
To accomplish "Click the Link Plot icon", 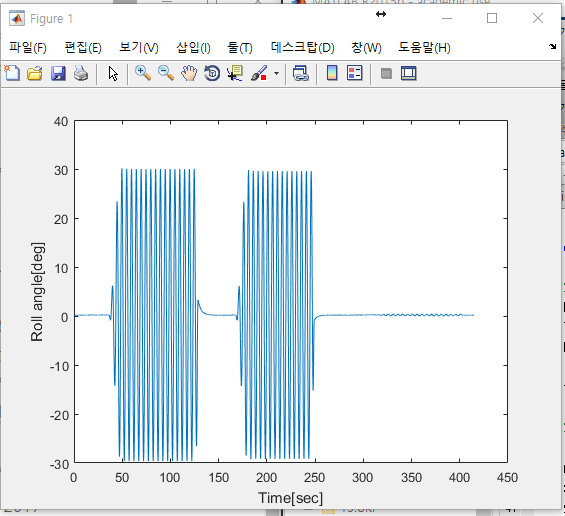I will [301, 73].
